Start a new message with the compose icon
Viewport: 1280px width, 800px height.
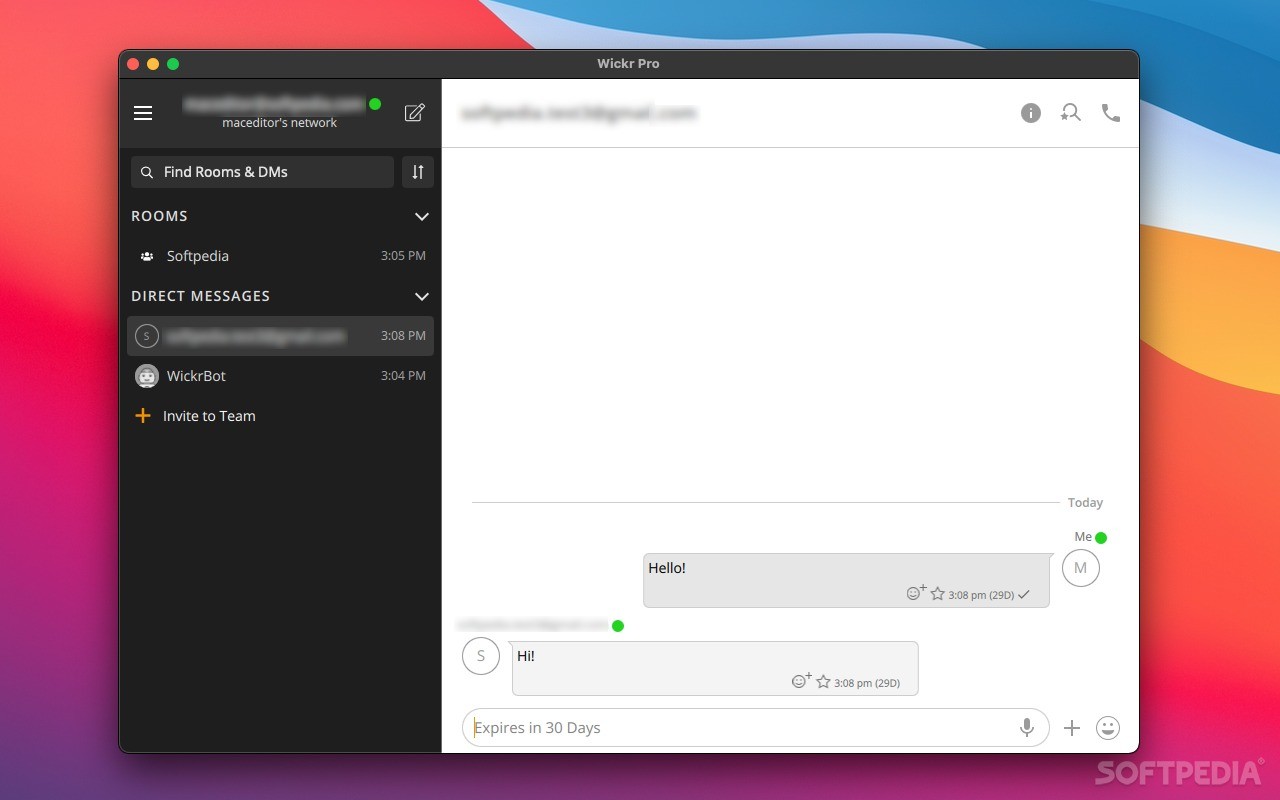pos(414,112)
